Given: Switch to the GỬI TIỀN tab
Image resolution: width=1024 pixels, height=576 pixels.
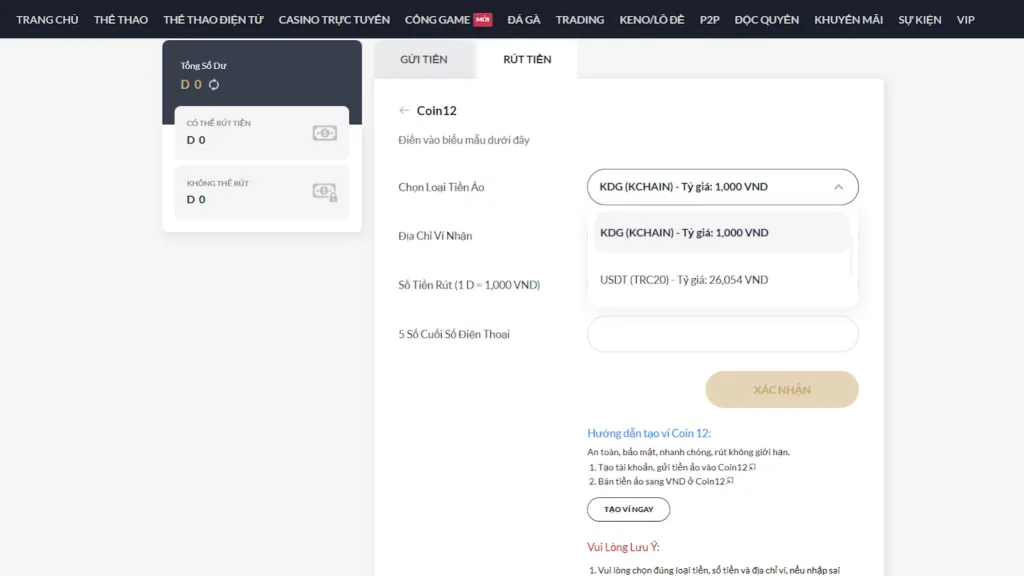Looking at the screenshot, I should point(424,60).
